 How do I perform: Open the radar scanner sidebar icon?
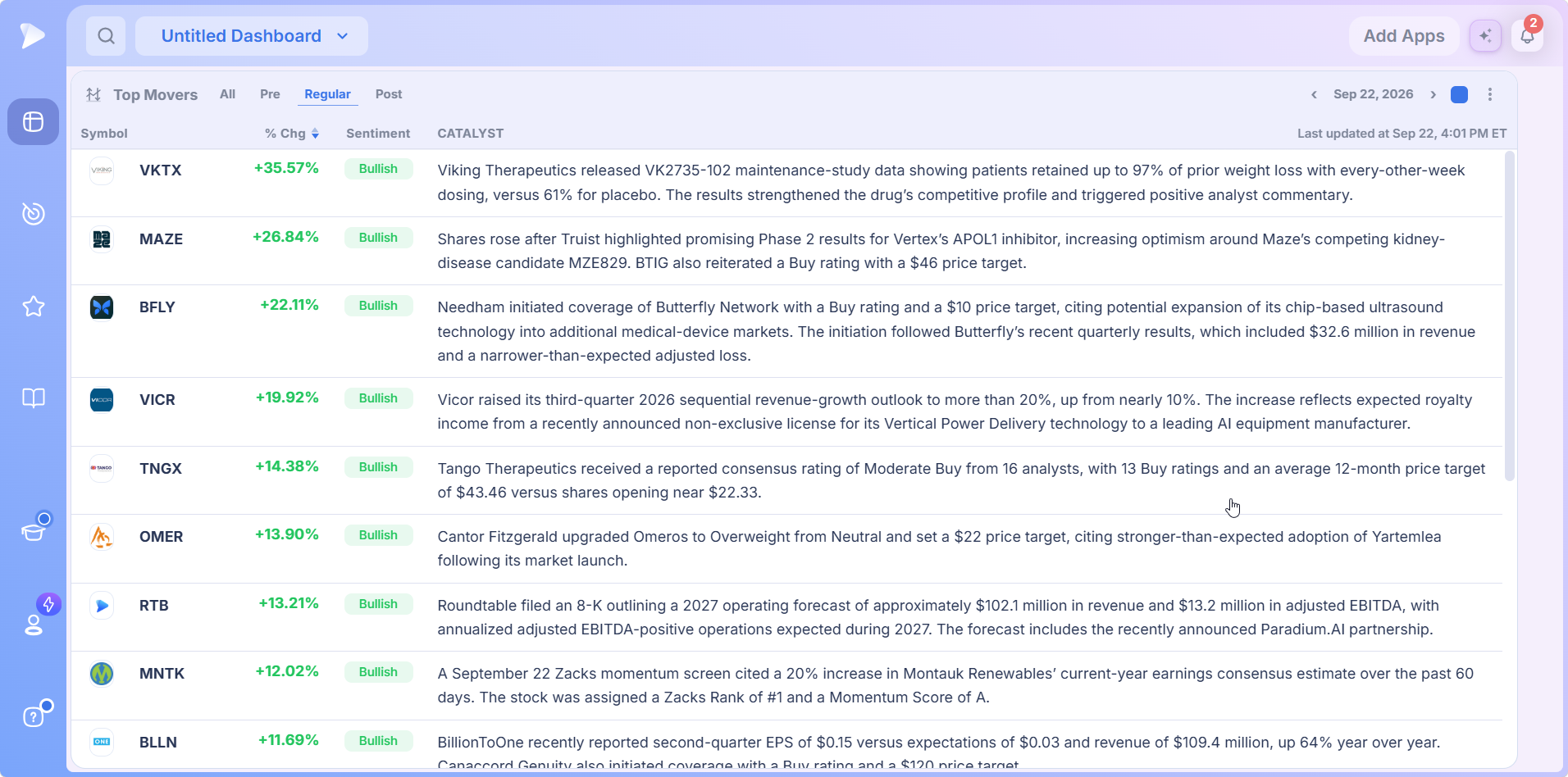(33, 213)
